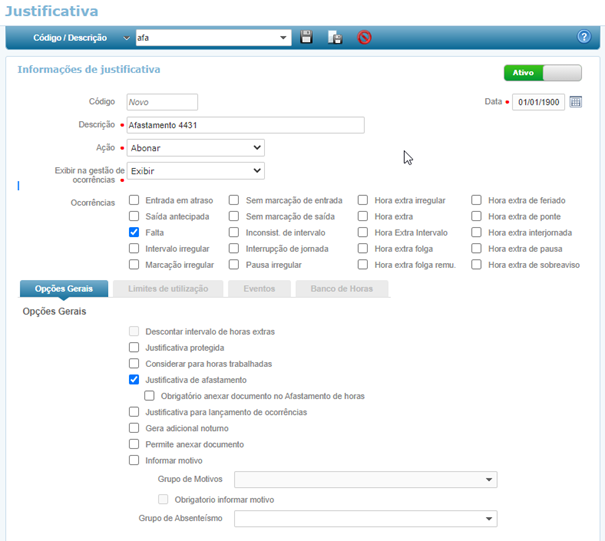Click the save floppy disk icon
605x541 pixels.
307,38
